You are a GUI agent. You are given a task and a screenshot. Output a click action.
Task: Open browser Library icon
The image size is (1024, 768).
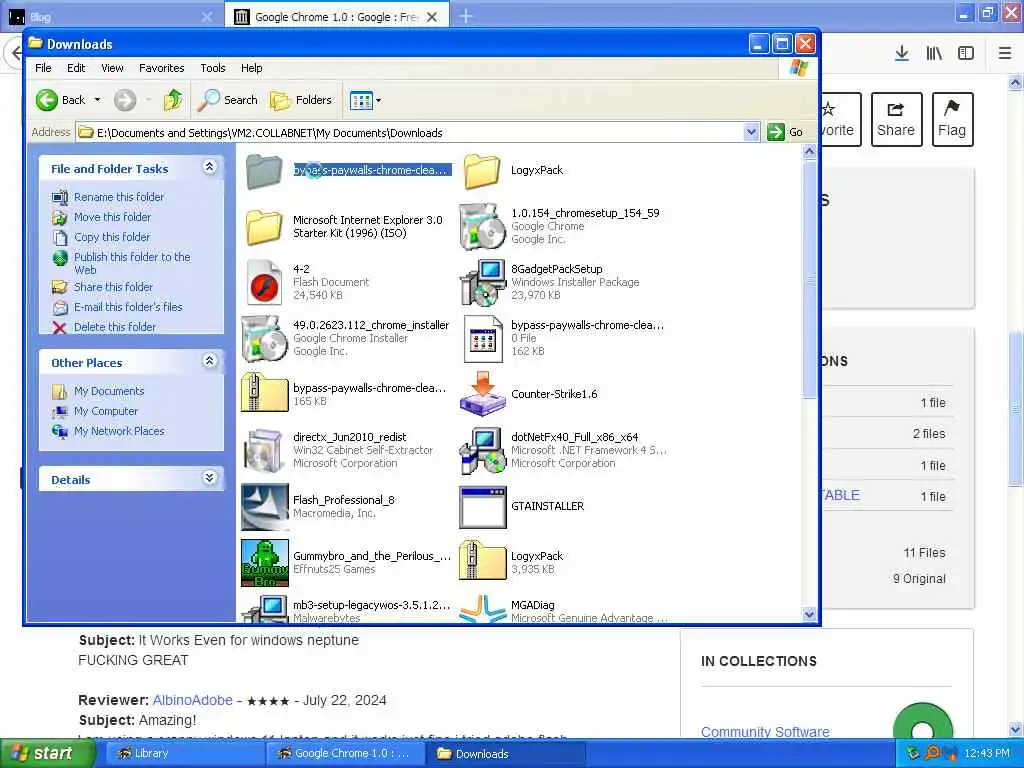[x=934, y=54]
